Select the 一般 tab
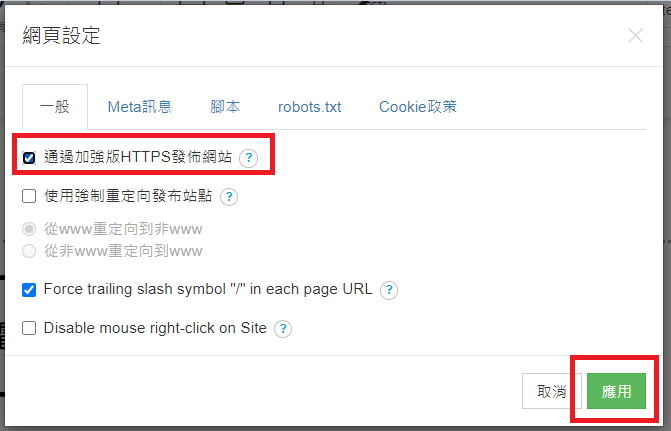671x431 pixels. point(55,107)
